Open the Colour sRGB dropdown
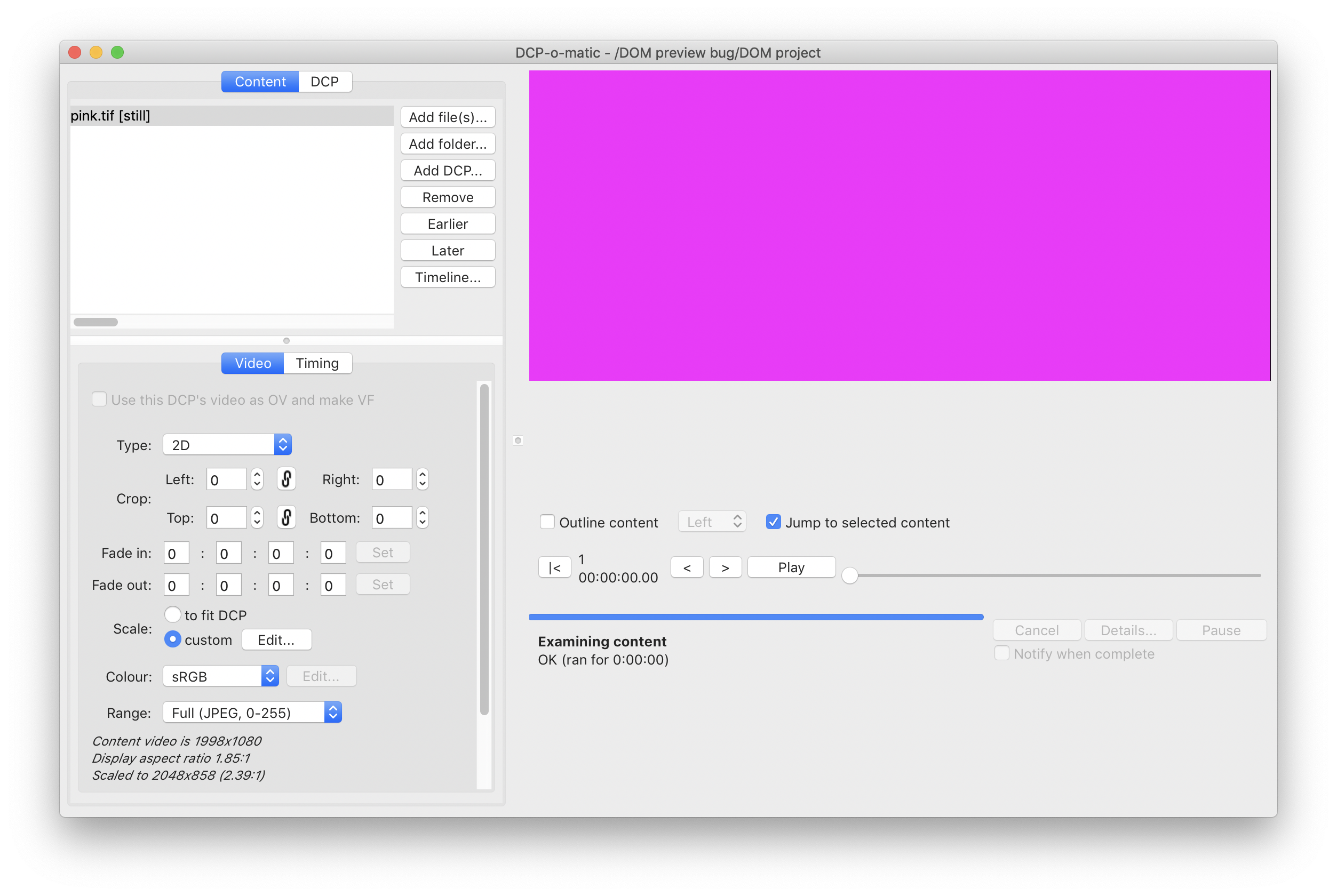This screenshot has width=1337, height=896. coord(221,676)
